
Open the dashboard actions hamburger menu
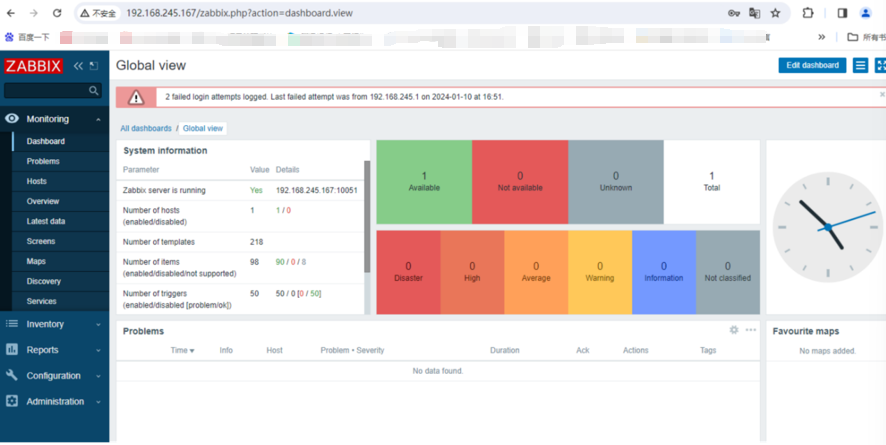click(x=860, y=66)
